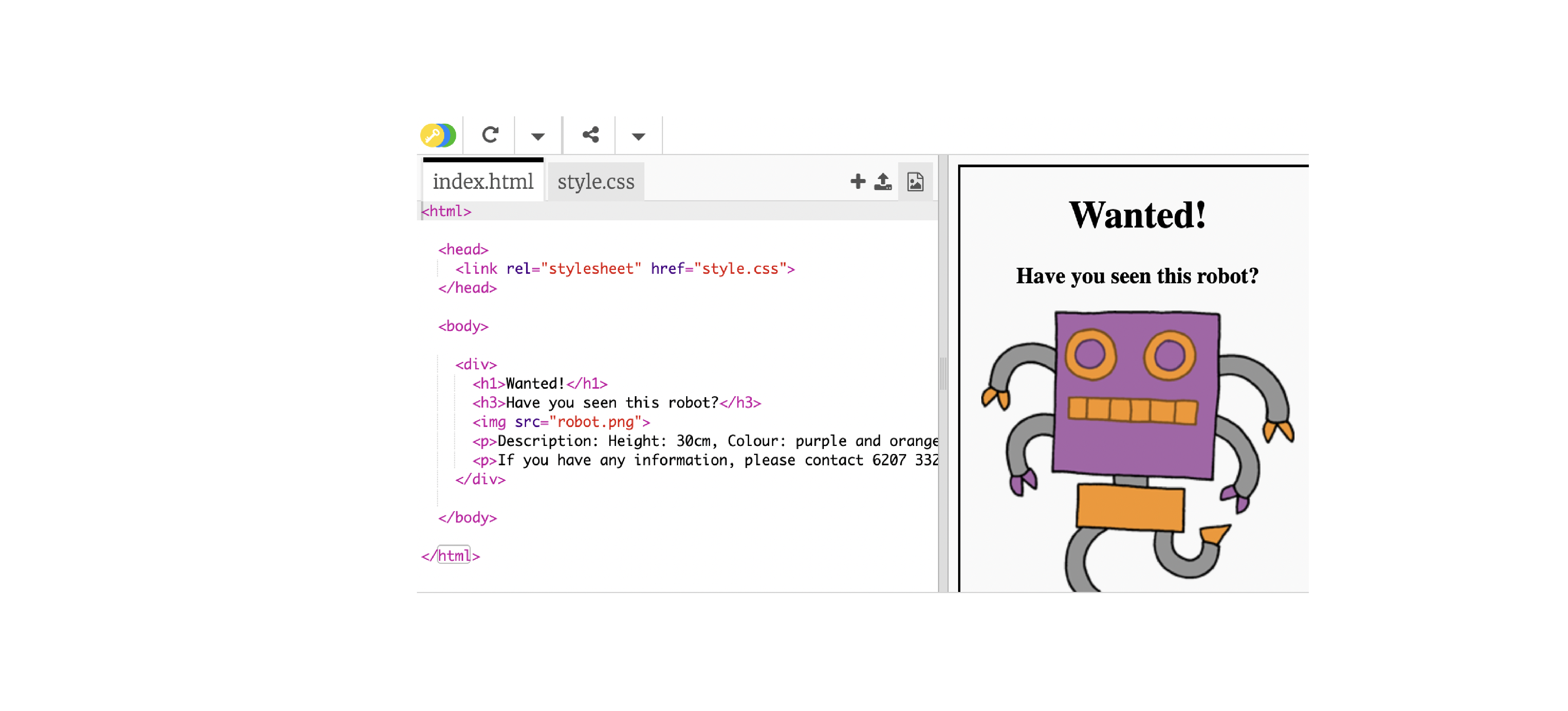
Task: Click the closing </div> tag in code
Action: click(x=480, y=479)
